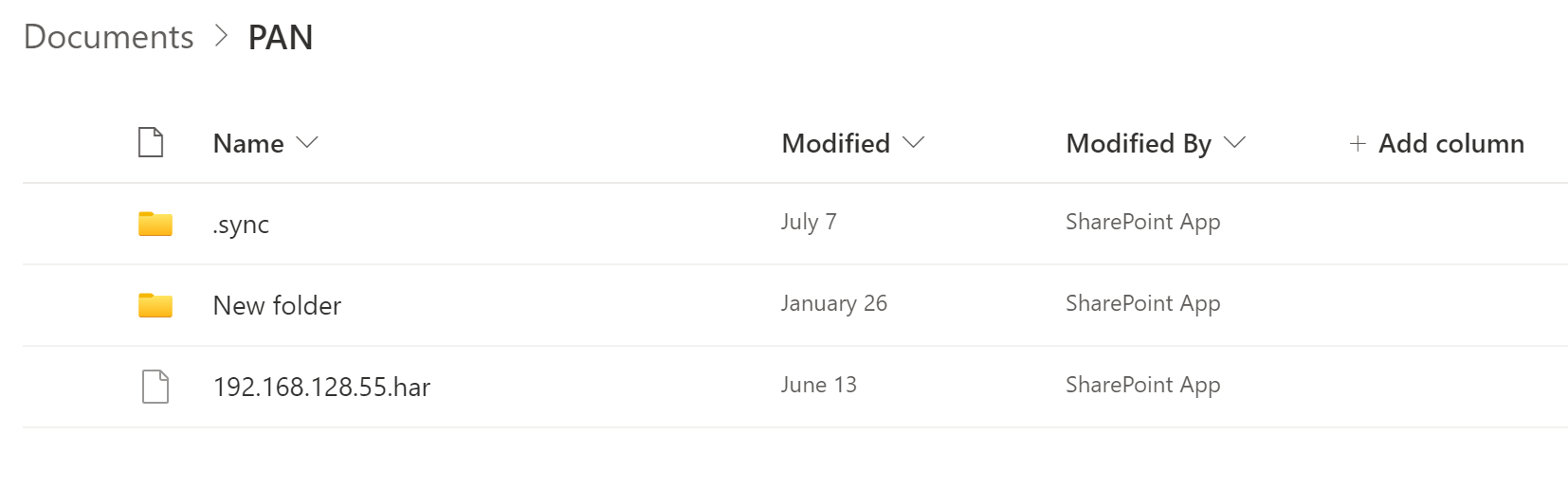This screenshot has height=488, width=1568.
Task: Open the Modified column dropdown chevron
Action: pos(913,143)
